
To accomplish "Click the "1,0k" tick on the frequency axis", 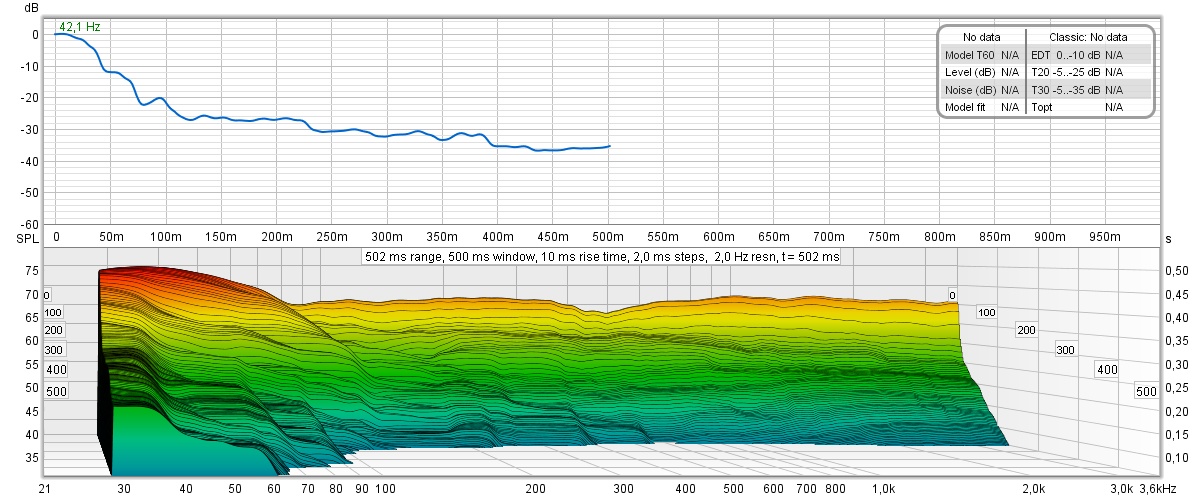I will (883, 489).
